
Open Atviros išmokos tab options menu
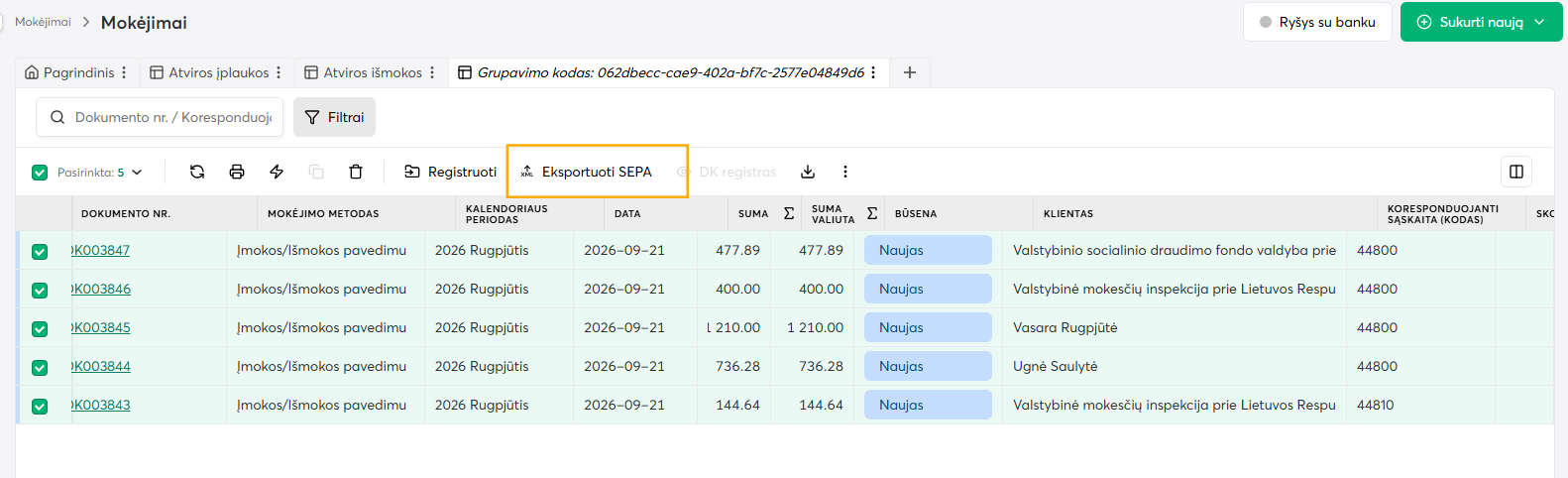coord(432,72)
